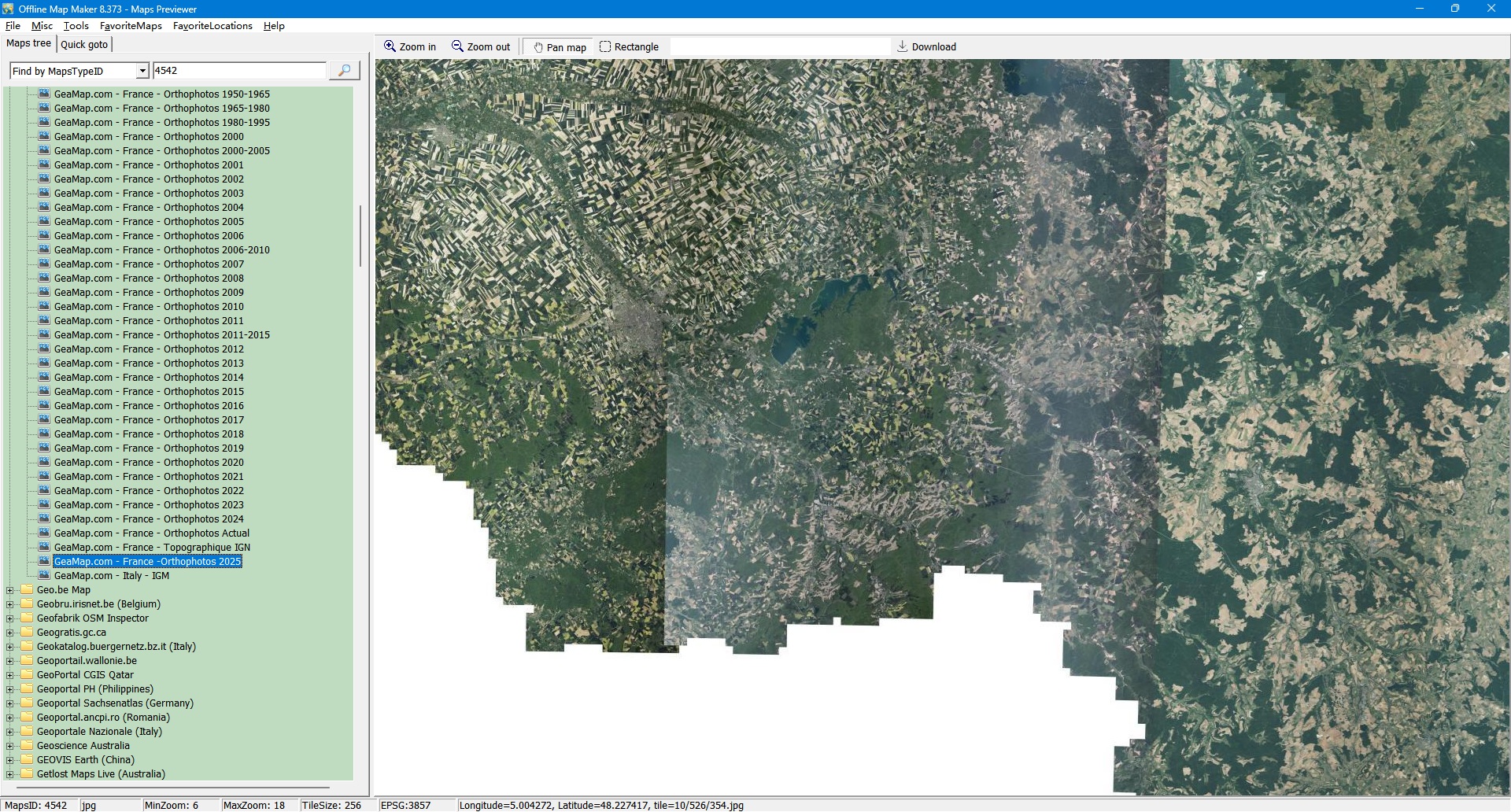Open the Find by MapsTypeID dropdown
Image resolution: width=1511 pixels, height=812 pixels.
142,71
